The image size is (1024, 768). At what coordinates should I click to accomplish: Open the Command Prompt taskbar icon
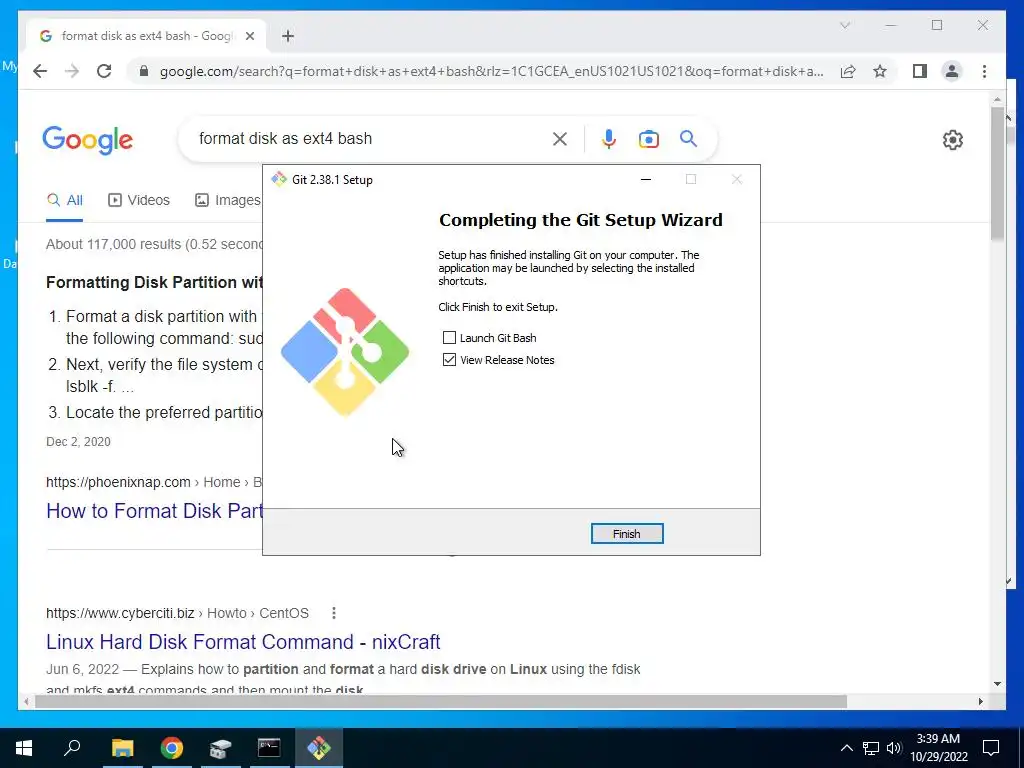(x=269, y=748)
